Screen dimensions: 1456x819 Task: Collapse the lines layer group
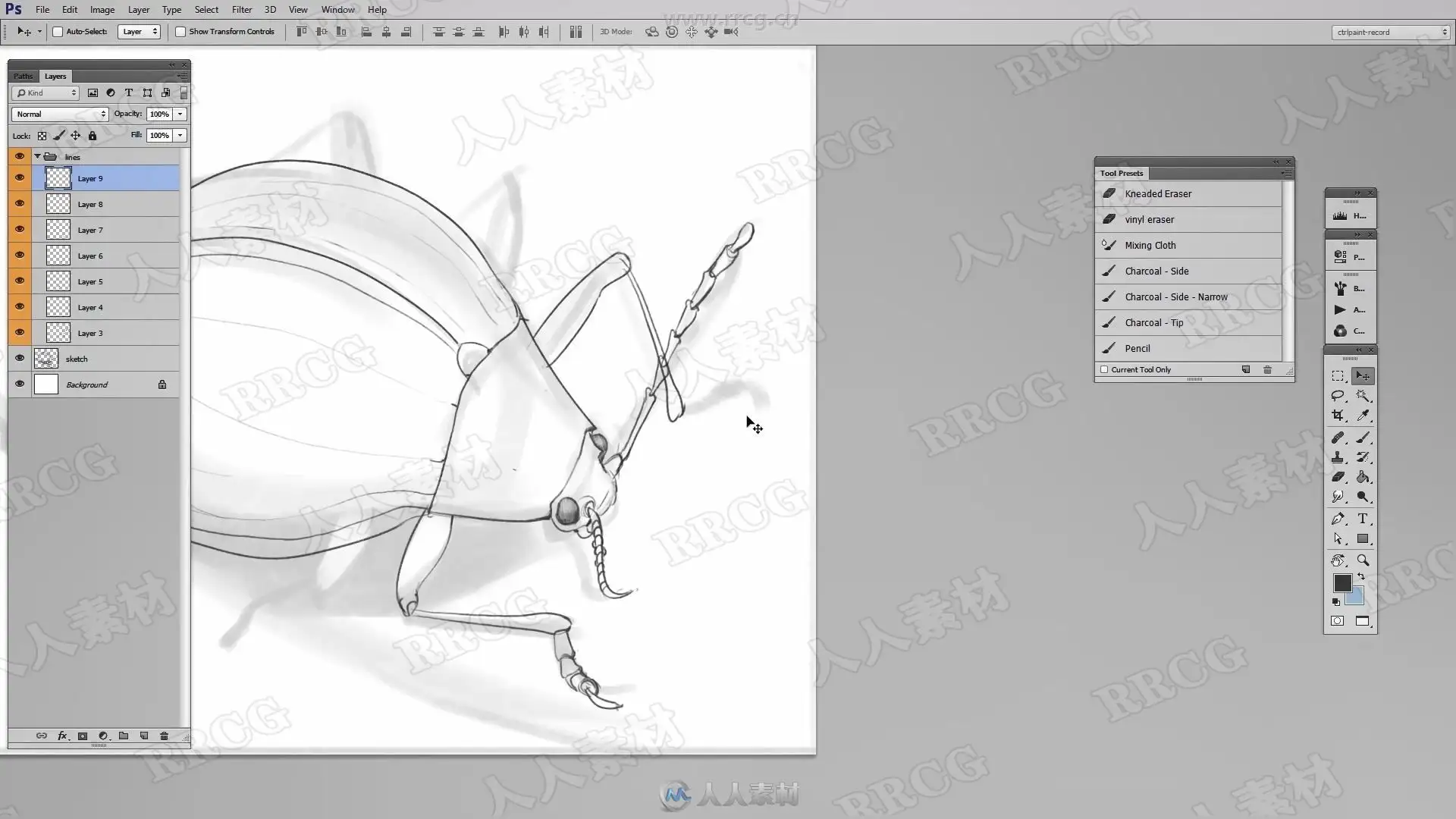coord(37,156)
